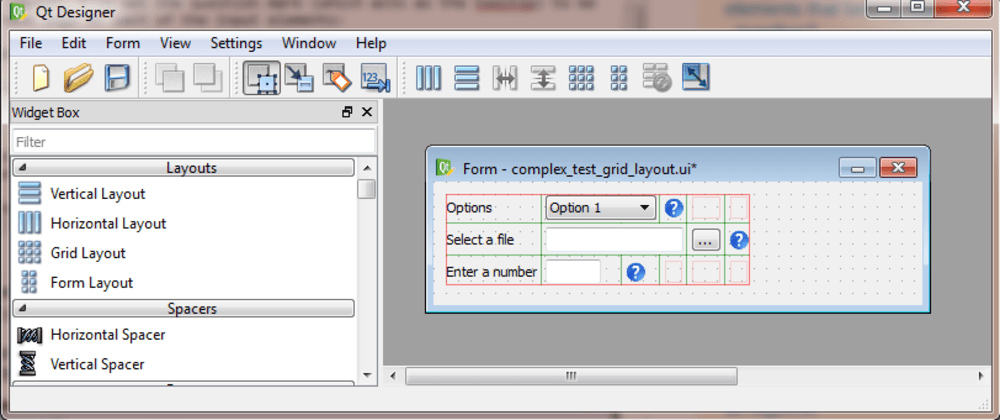The width and height of the screenshot is (1000, 420).
Task: Open the Settings menu
Action: [x=236, y=43]
